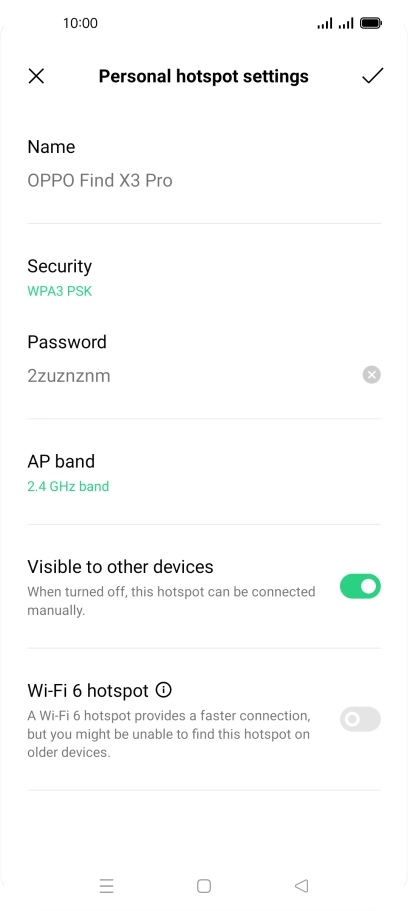The height and width of the screenshot is (911, 408).
Task: Tap the battery icon in status bar
Action: point(371,23)
